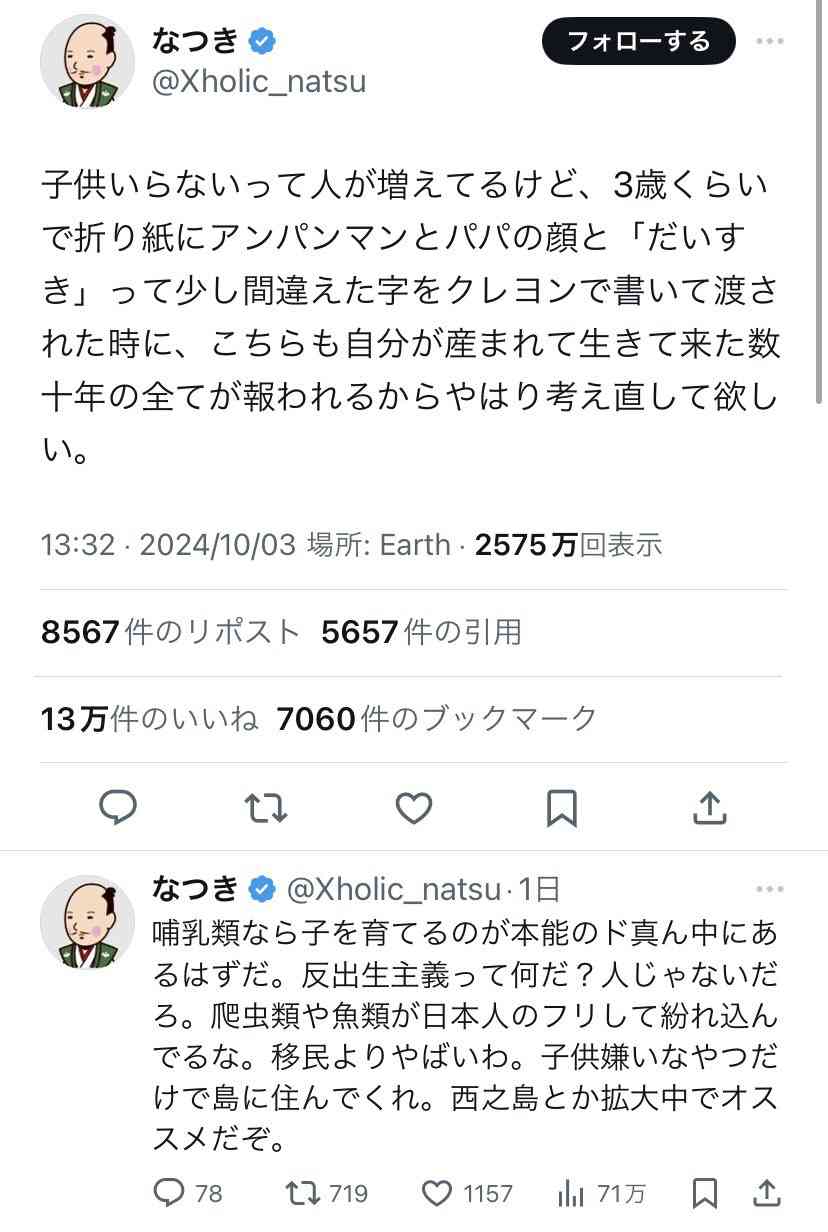This screenshot has width=828, height=1232.
Task: Repost the second post showing 719
Action: 327,1193
